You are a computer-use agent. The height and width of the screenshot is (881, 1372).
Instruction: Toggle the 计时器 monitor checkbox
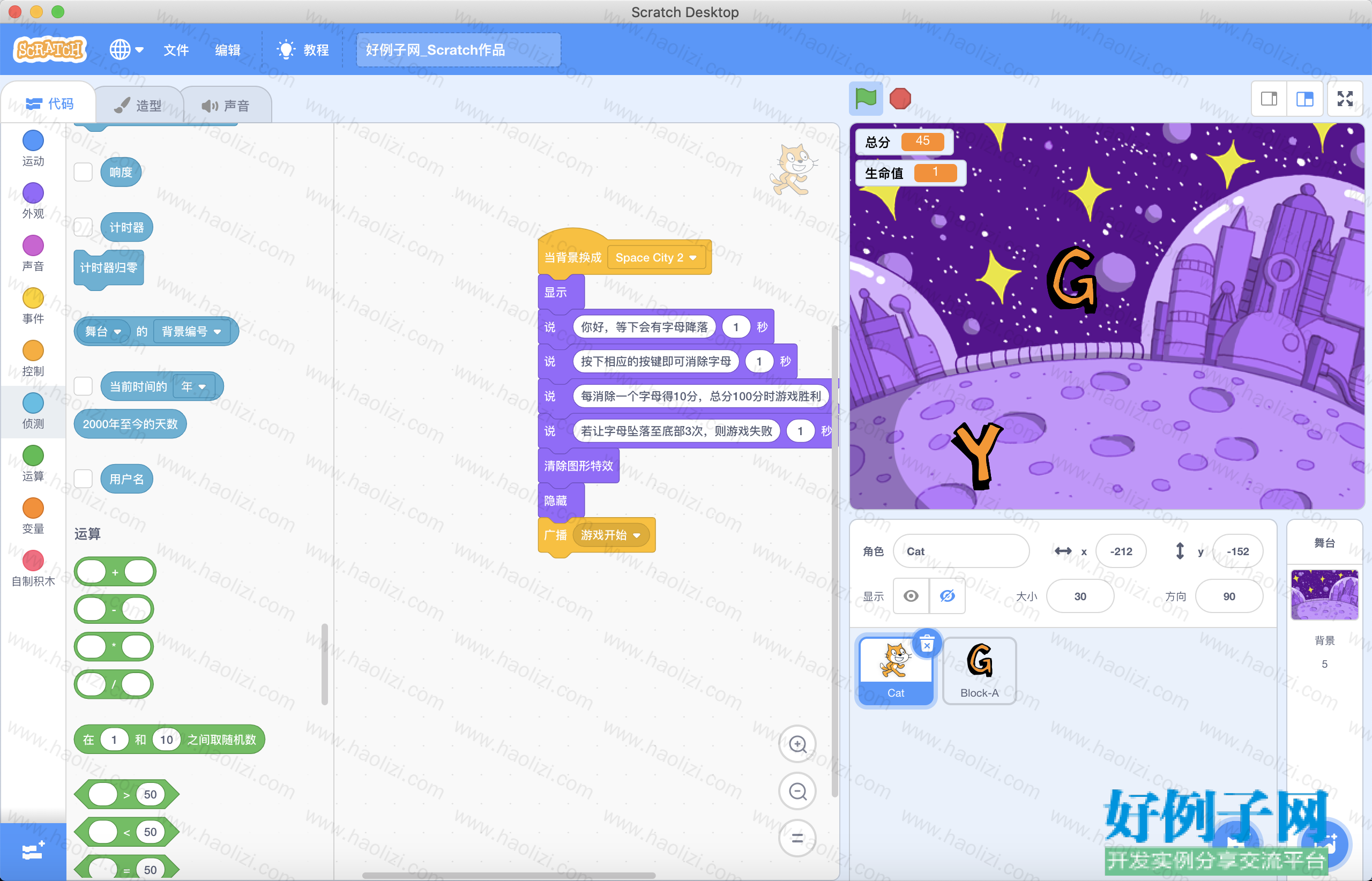[84, 227]
